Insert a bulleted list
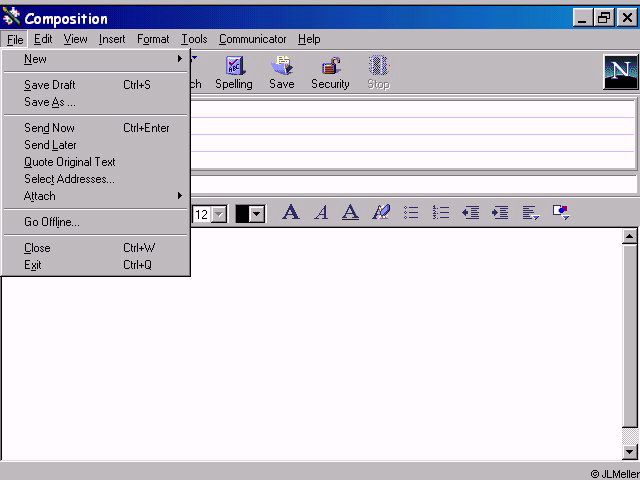 pyautogui.click(x=411, y=213)
